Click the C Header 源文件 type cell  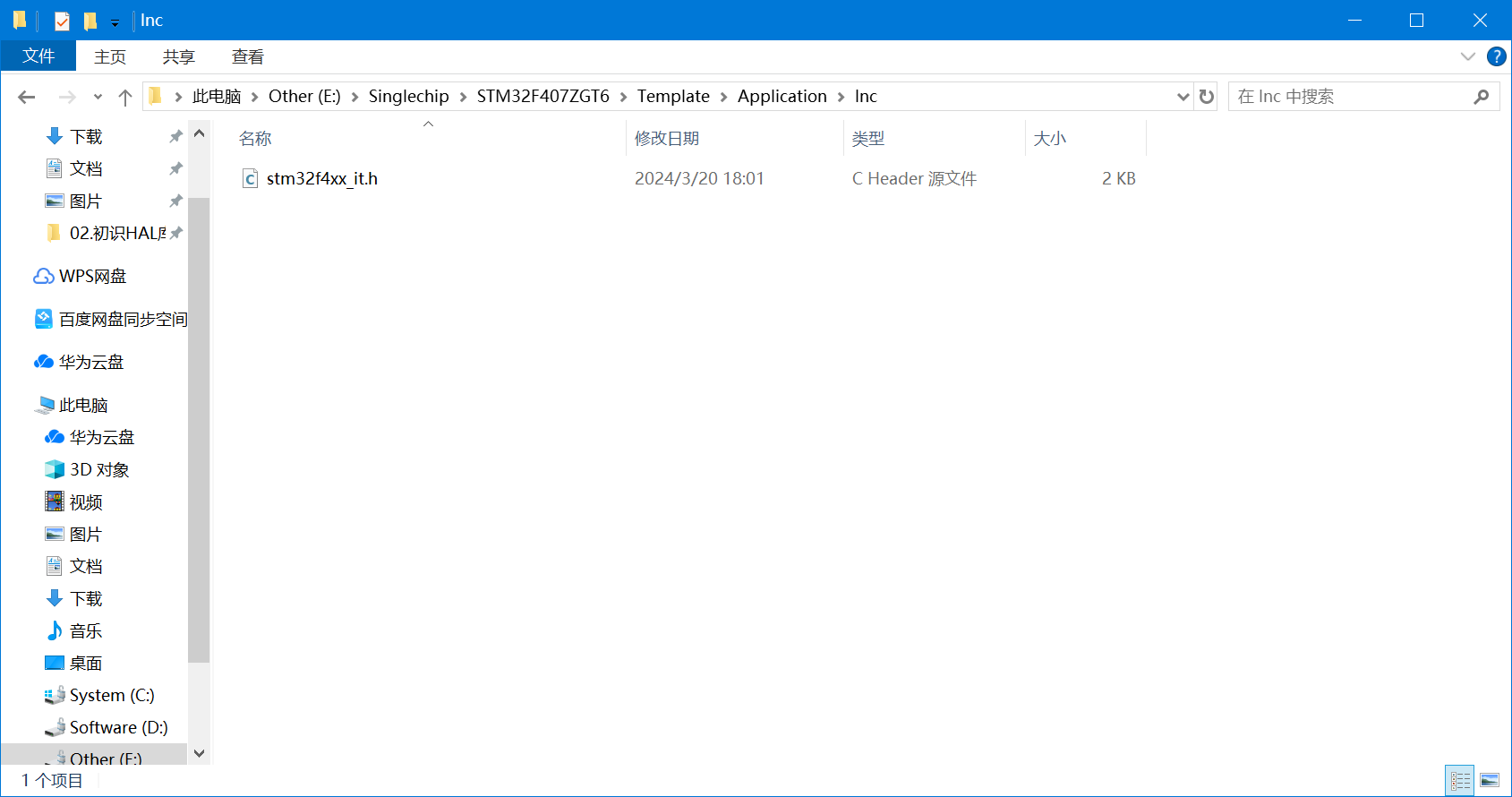coord(914,178)
